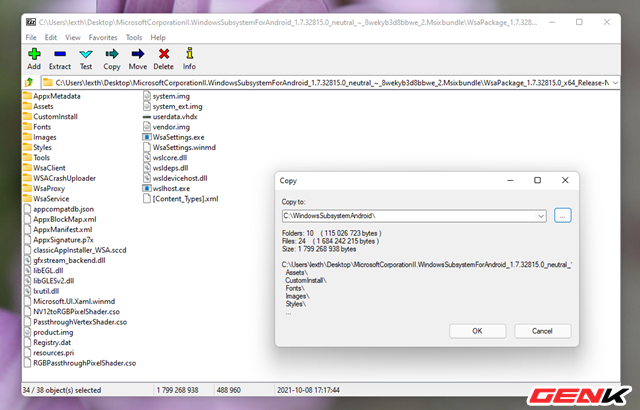640x410 pixels.
Task: Select classicAppInstaller_WSA.sccd file
Action: [x=76, y=250]
